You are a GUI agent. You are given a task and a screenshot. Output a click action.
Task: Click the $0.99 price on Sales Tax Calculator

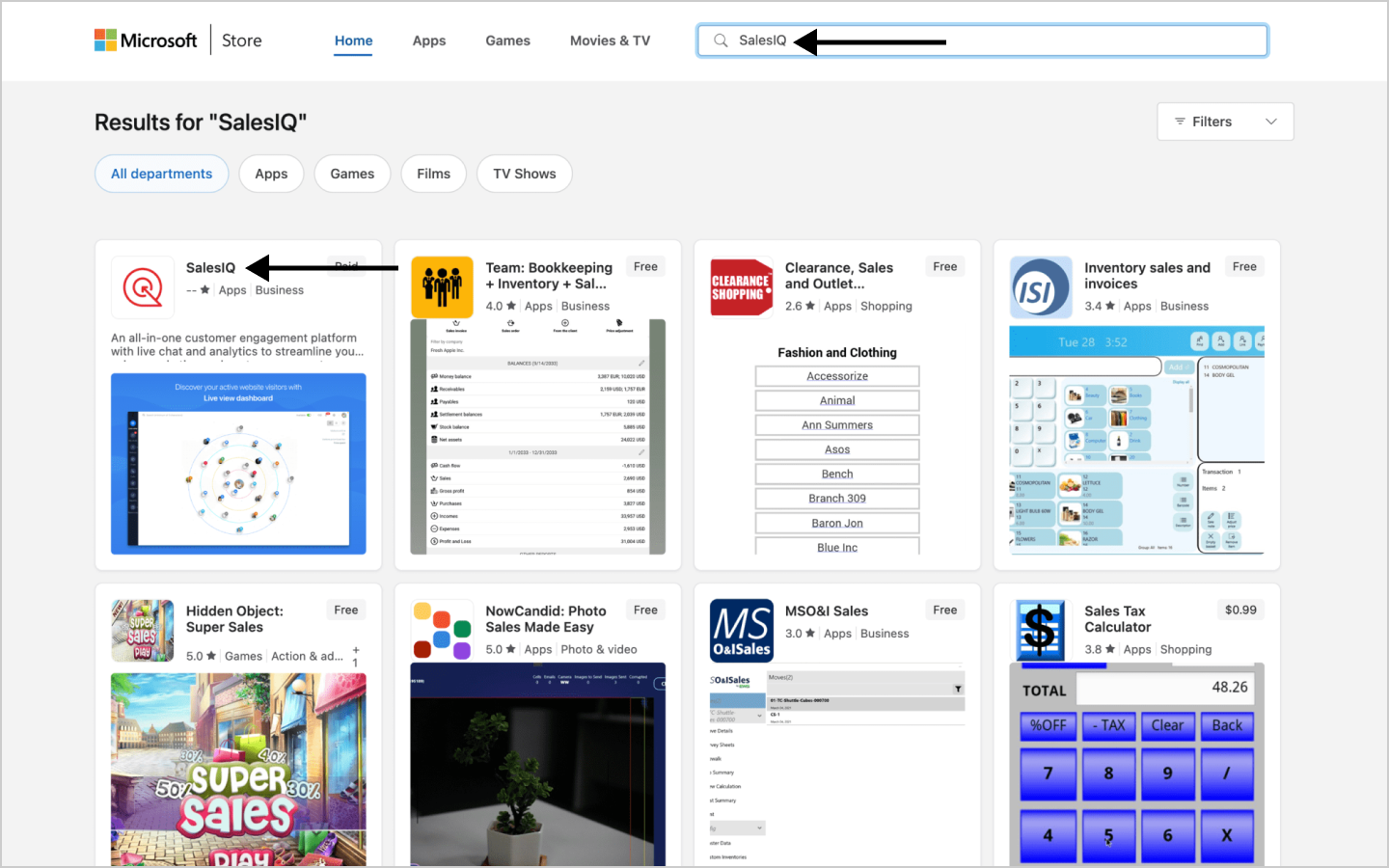click(1240, 610)
